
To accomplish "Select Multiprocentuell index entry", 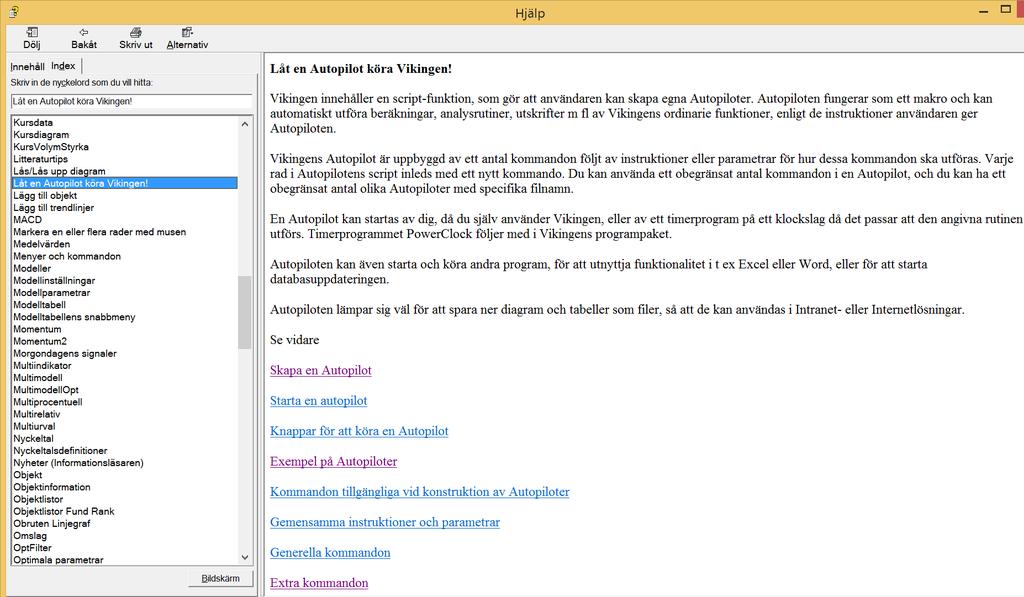I will [x=48, y=402].
